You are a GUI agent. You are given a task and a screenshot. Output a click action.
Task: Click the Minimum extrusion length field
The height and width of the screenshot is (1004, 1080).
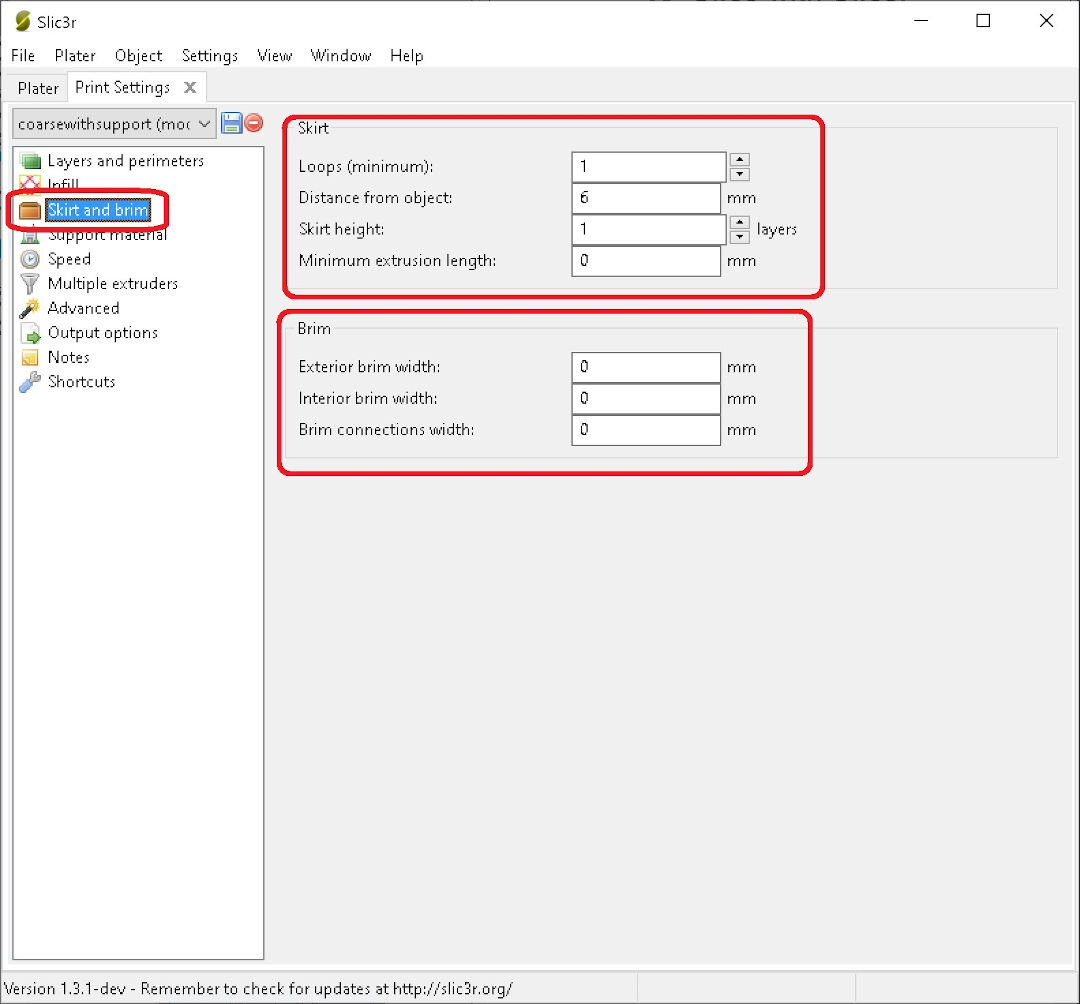(x=646, y=261)
